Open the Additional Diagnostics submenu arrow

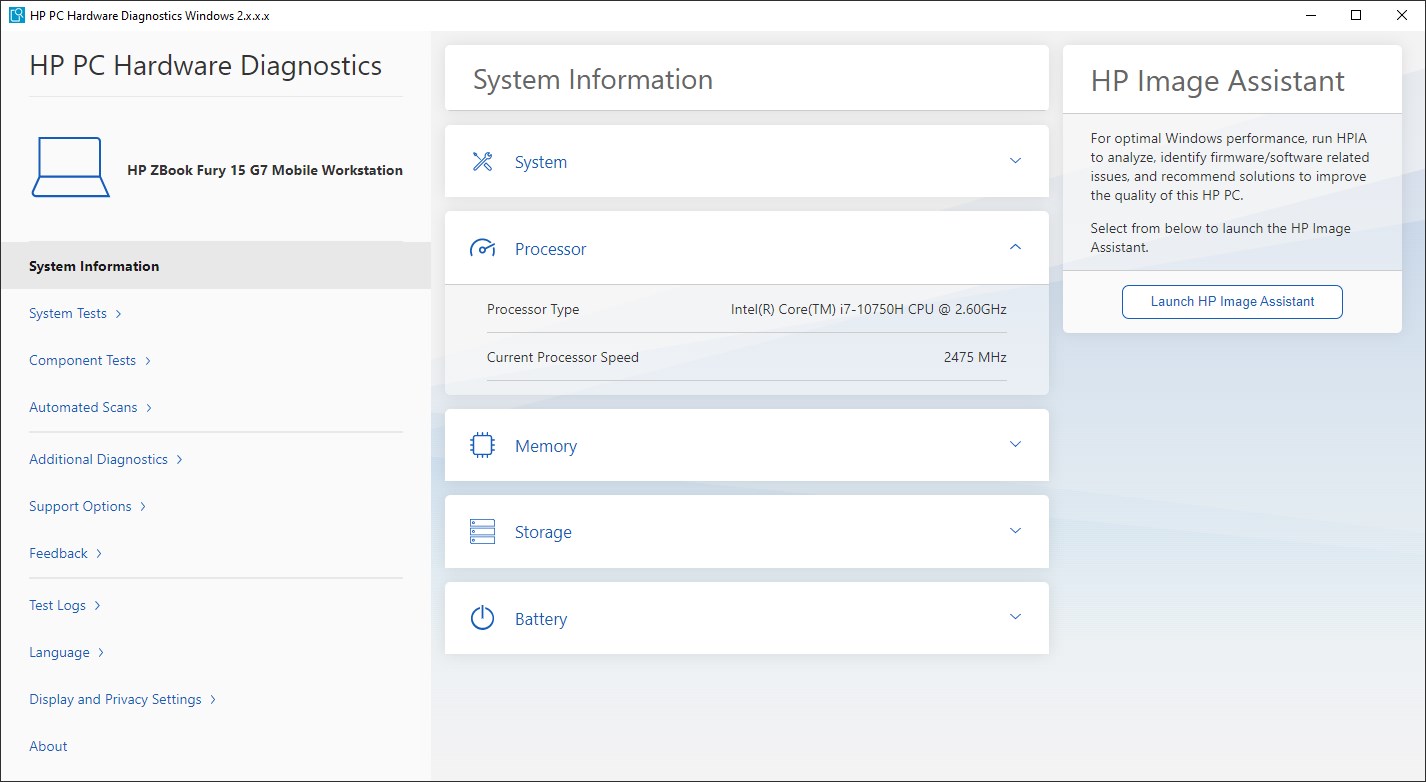click(181, 459)
